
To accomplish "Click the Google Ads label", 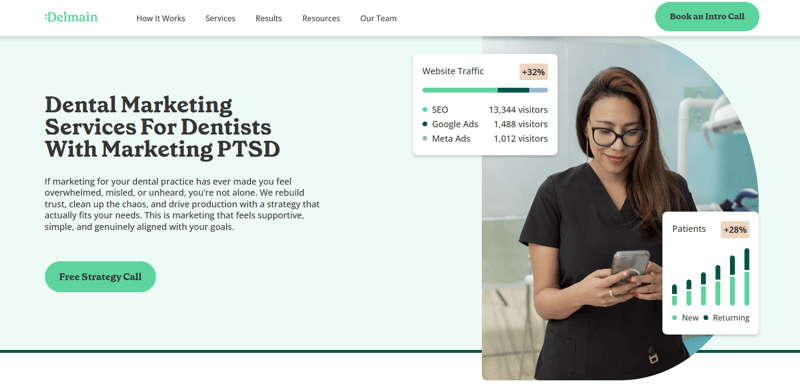I will click(x=455, y=124).
